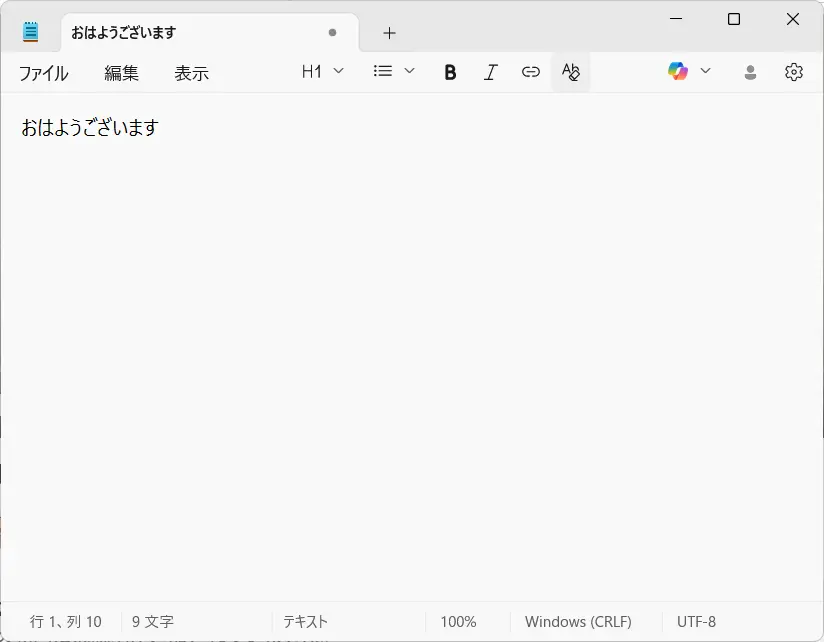This screenshot has width=824, height=642.
Task: Open Notepad settings gear
Action: tap(794, 72)
